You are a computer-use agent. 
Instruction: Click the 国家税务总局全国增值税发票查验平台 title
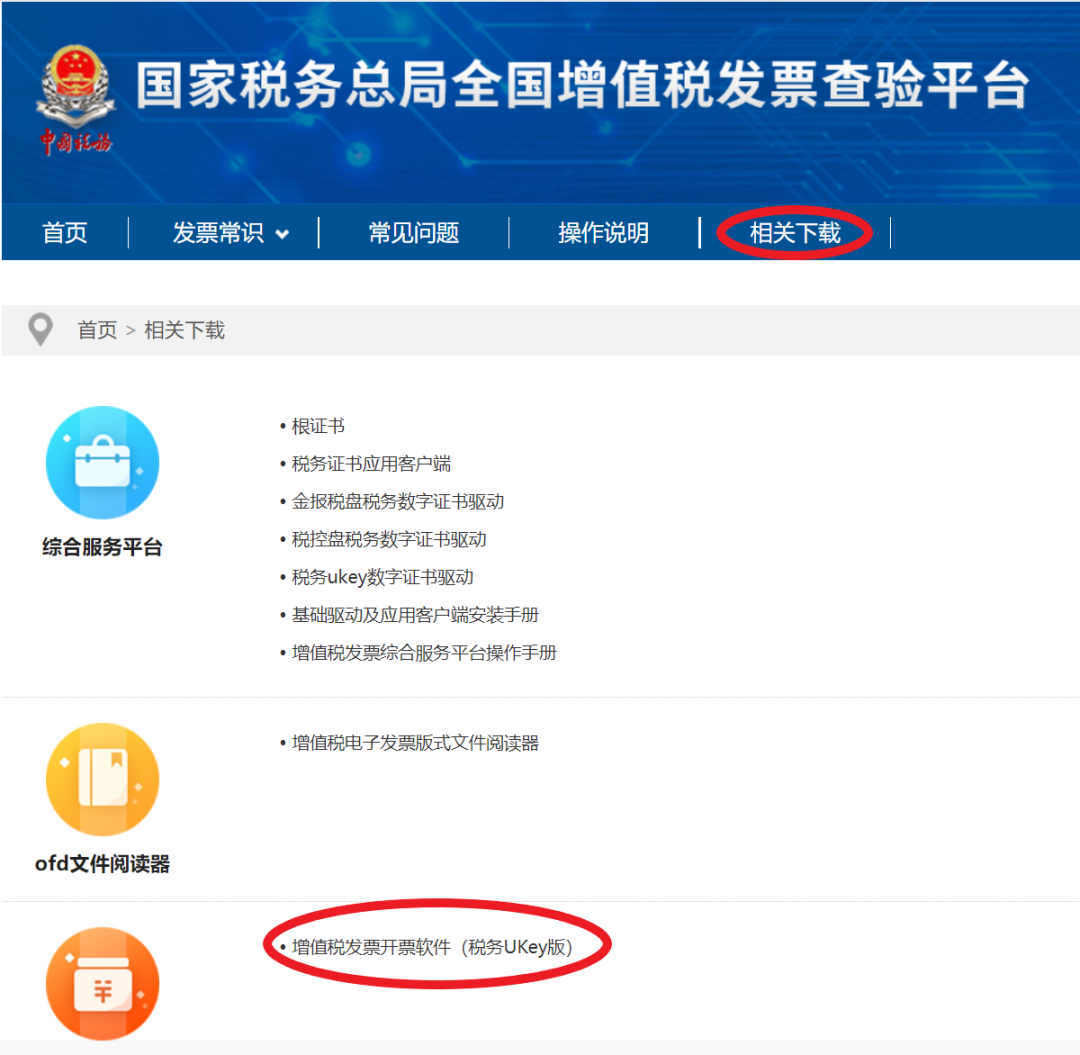pos(583,85)
